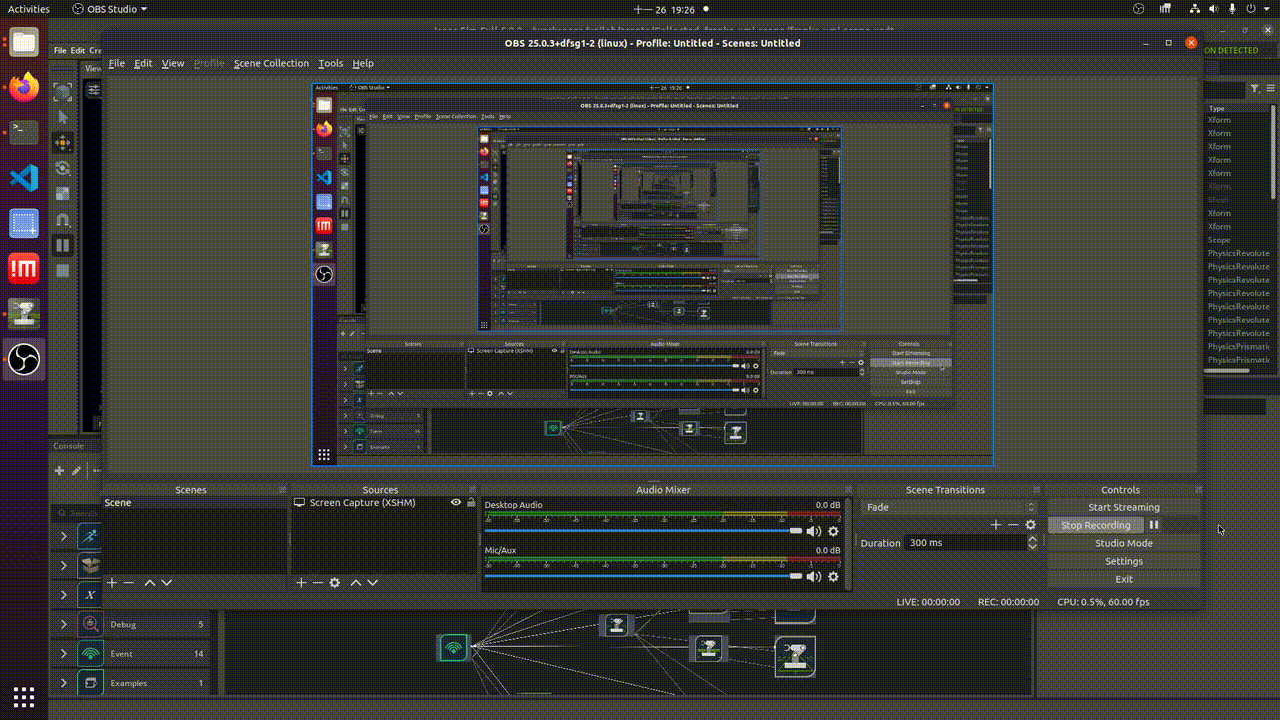Expand the Debug category in node list
Screen dimensions: 1280x720
click(x=64, y=625)
